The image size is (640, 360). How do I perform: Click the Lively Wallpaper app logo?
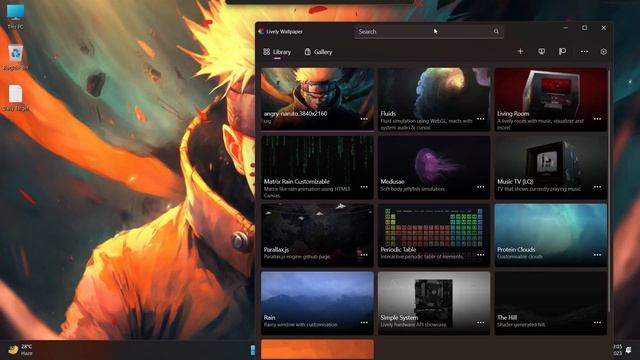261,31
